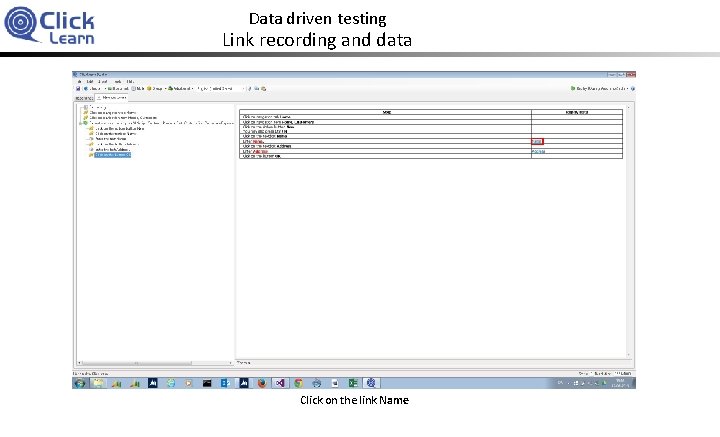This screenshot has height=437, width=720.
Task: Click the 'Click on the button OK' table row
Action: (431, 157)
